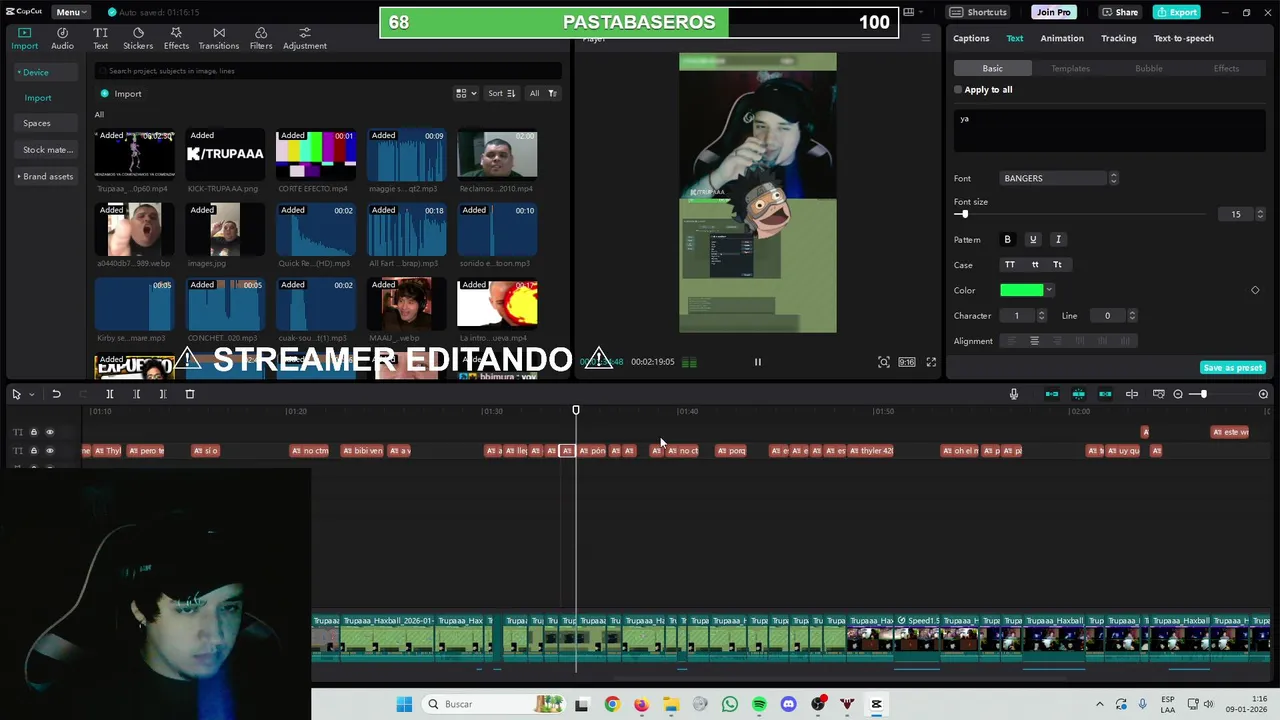Viewport: 1280px width, 720px height.
Task: Click the 9:16 aspect ratio button
Action: tap(906, 362)
